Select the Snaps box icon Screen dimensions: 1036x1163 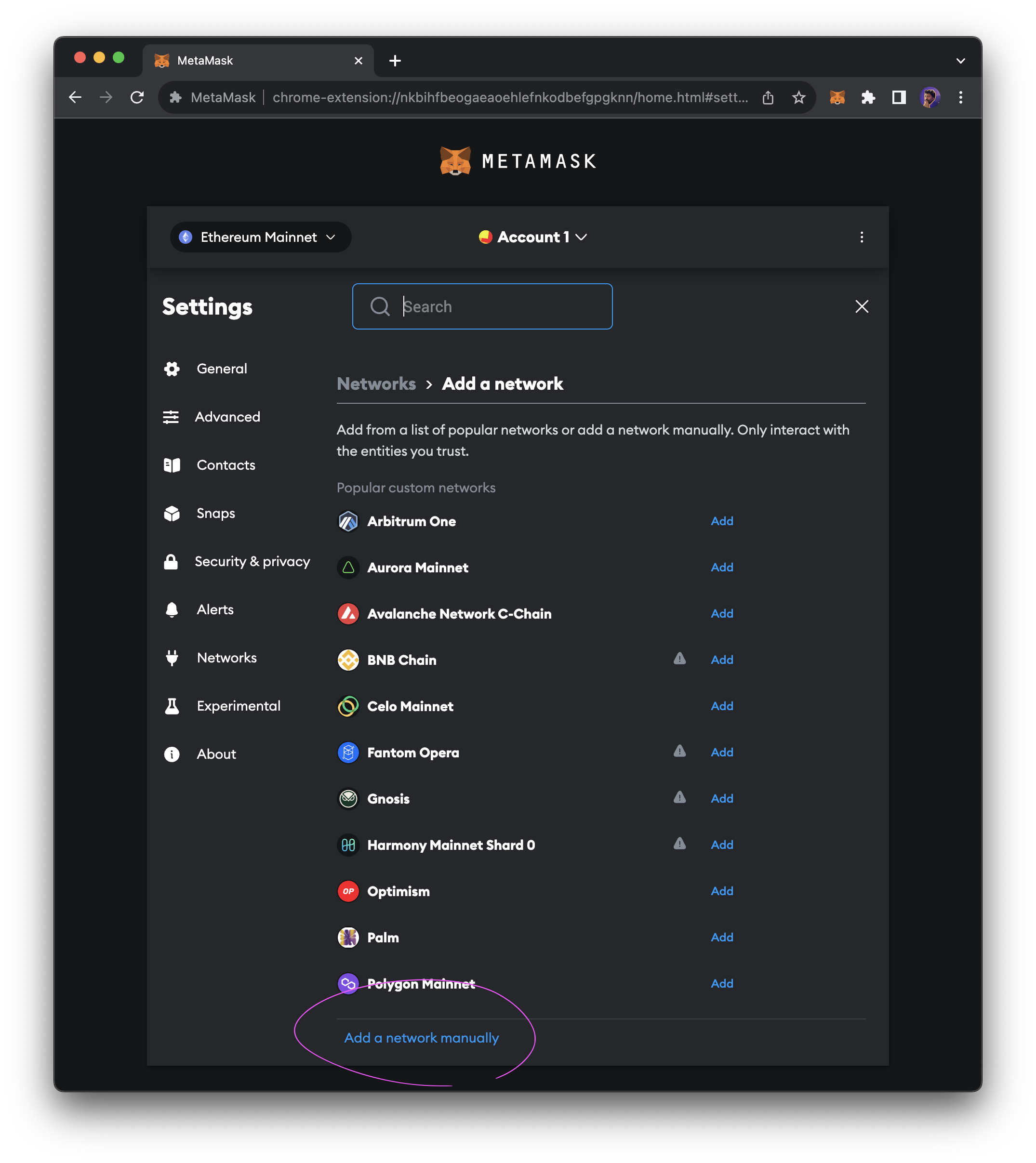tap(172, 513)
